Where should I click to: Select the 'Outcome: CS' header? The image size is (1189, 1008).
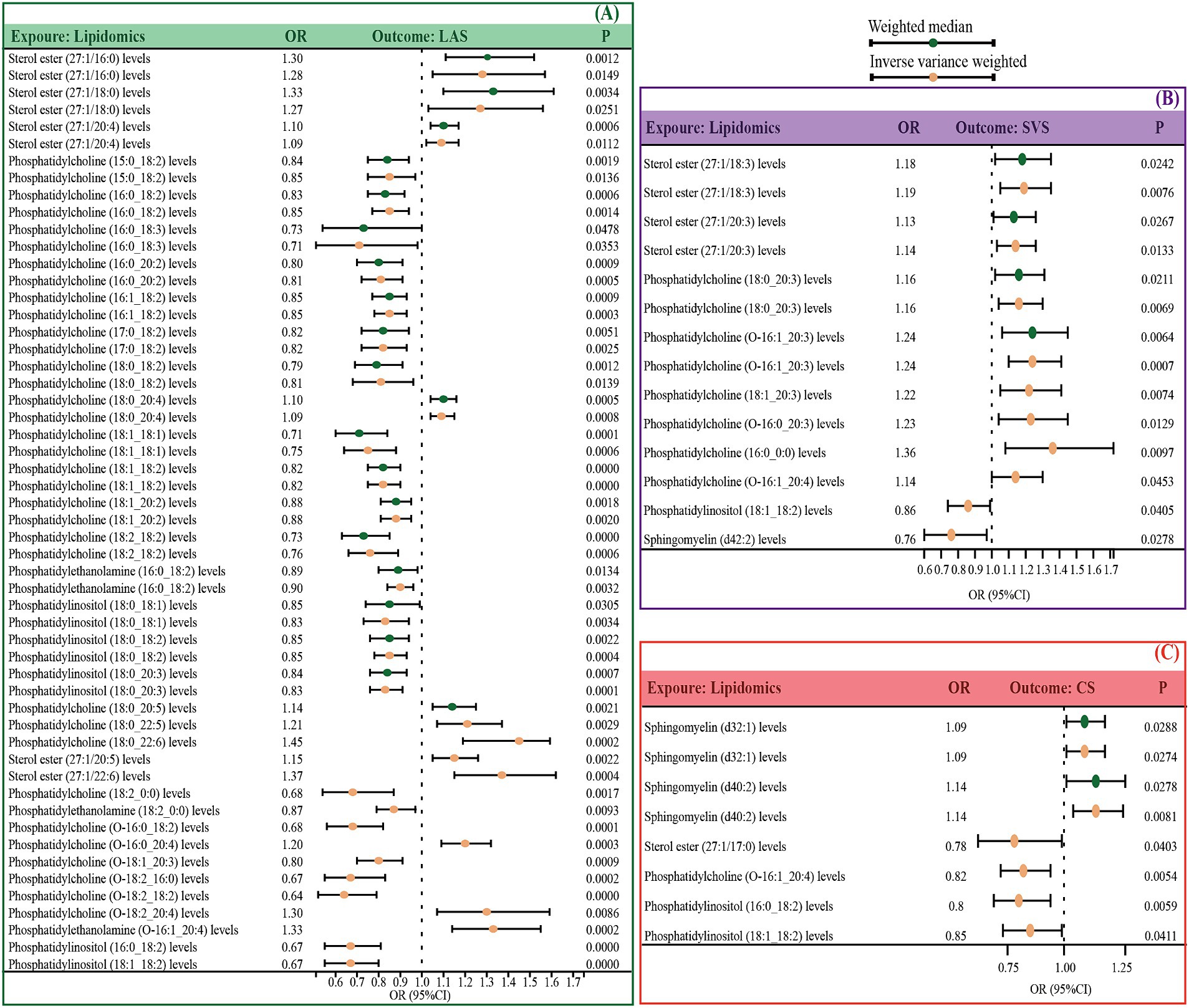(x=1052, y=688)
